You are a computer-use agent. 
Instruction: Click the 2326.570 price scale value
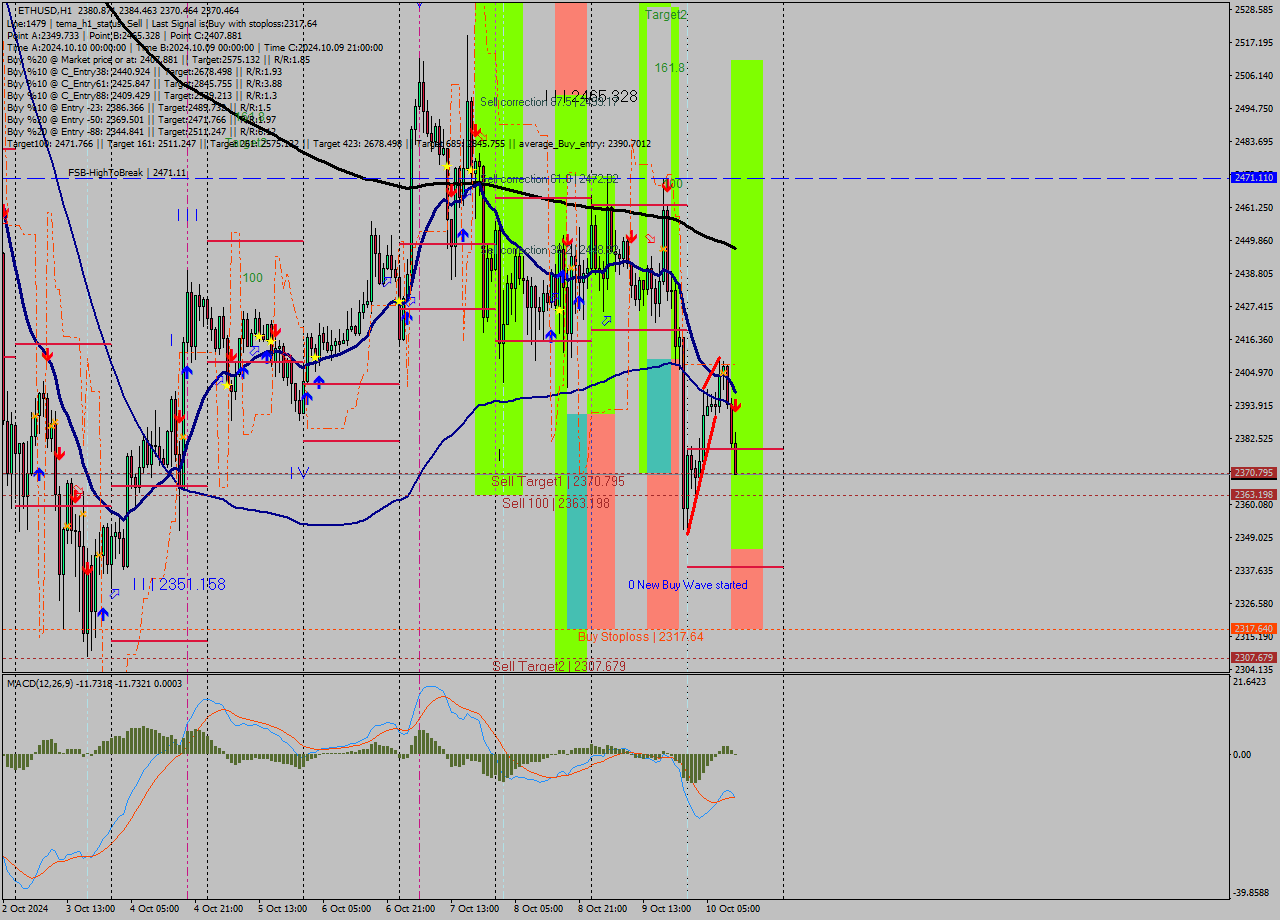[x=1254, y=603]
